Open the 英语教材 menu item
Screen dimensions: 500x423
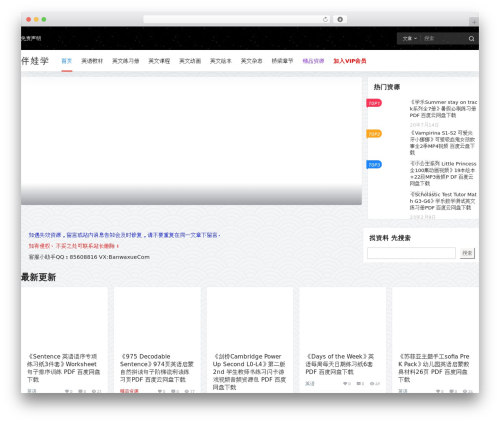click(92, 61)
